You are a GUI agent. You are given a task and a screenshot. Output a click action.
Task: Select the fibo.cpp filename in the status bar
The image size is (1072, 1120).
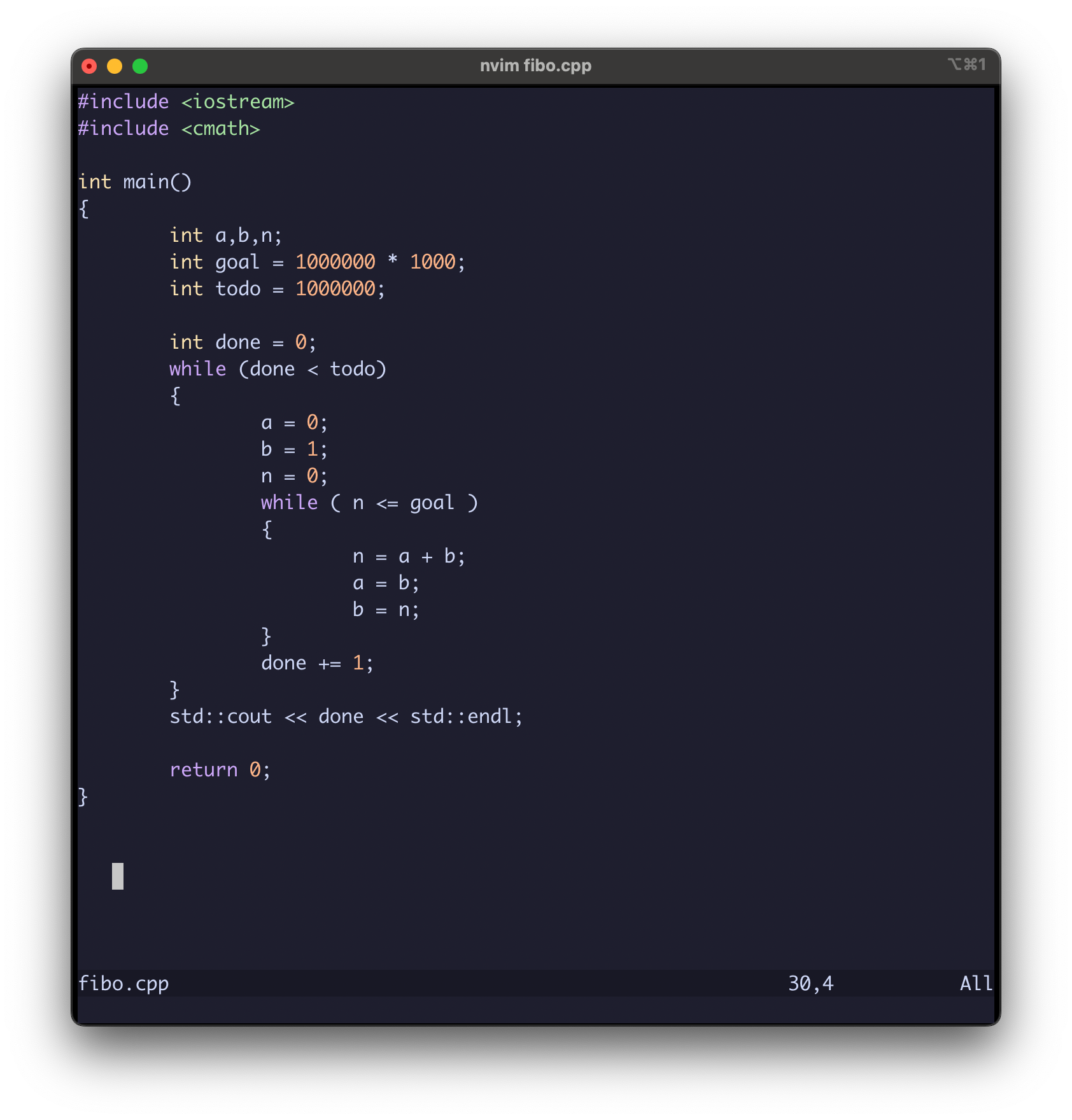click(123, 983)
